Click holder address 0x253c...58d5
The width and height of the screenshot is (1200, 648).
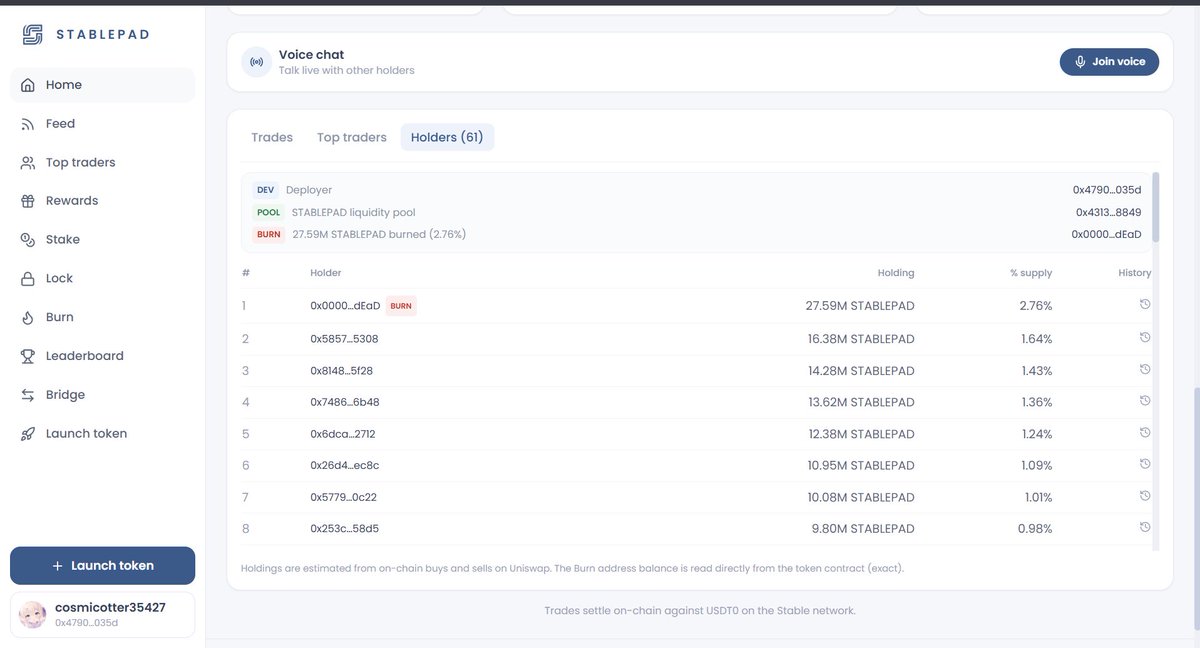pyautogui.click(x=344, y=529)
